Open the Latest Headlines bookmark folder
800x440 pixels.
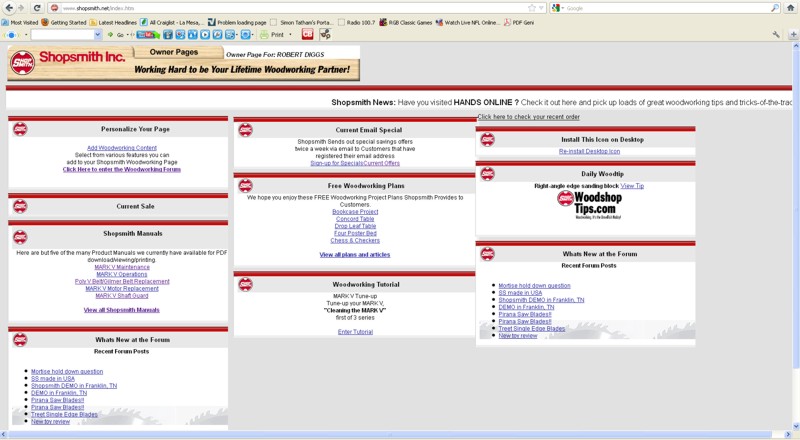coord(113,22)
